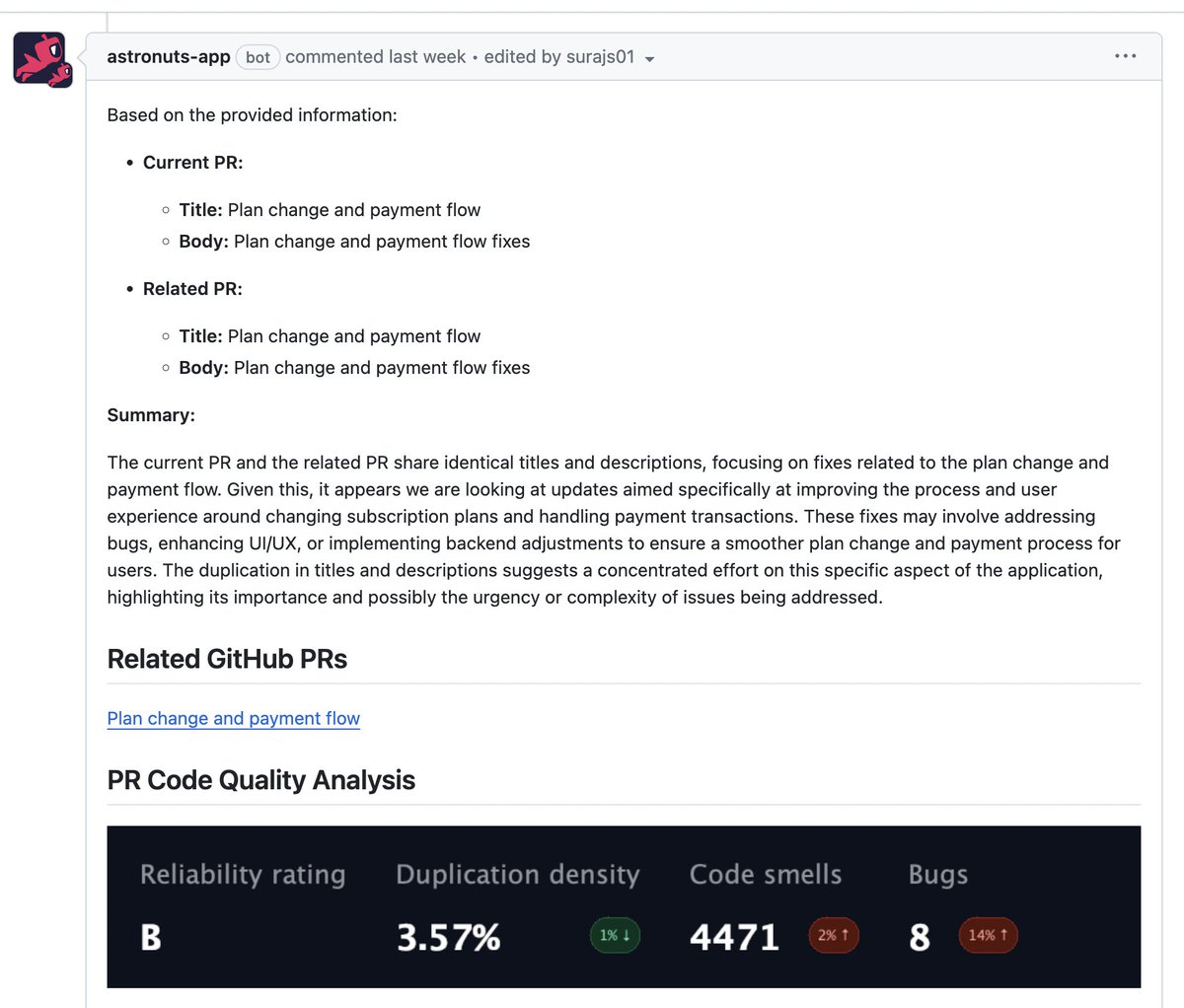This screenshot has width=1184, height=1008.
Task: Click the code smells 2% increase badge
Action: (833, 935)
